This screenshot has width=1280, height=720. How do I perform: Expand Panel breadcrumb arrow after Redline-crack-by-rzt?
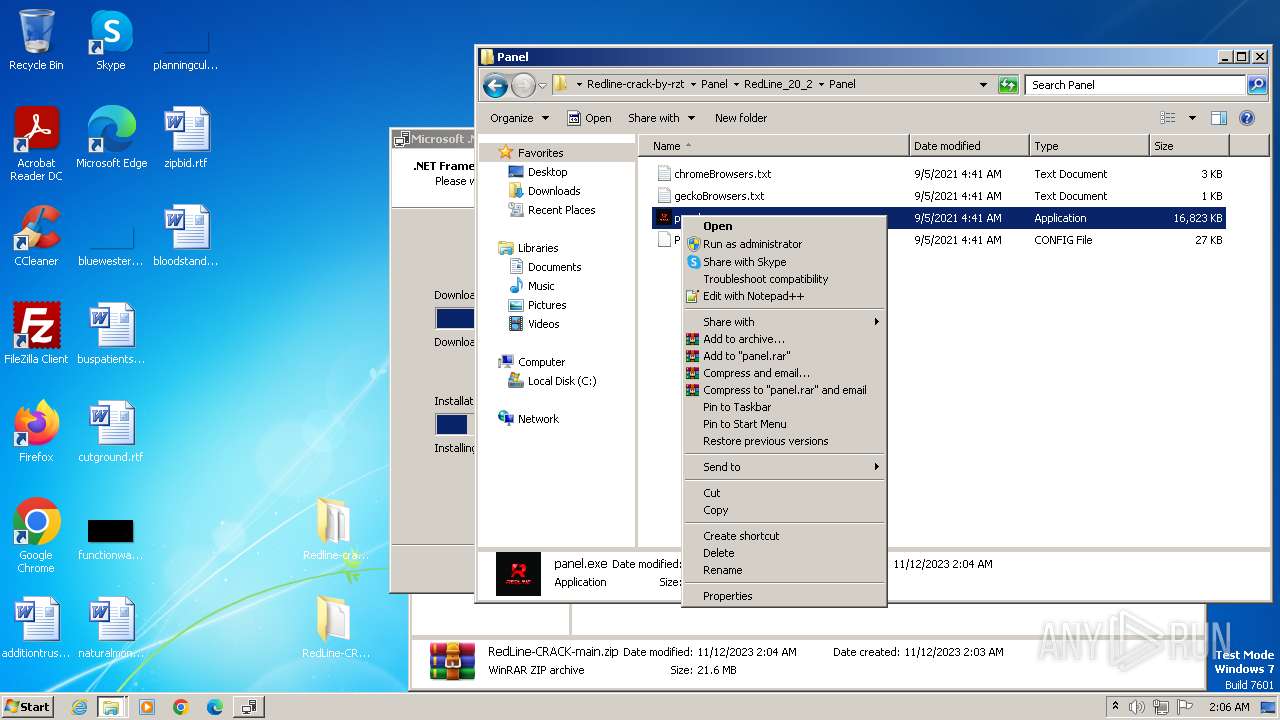693,85
